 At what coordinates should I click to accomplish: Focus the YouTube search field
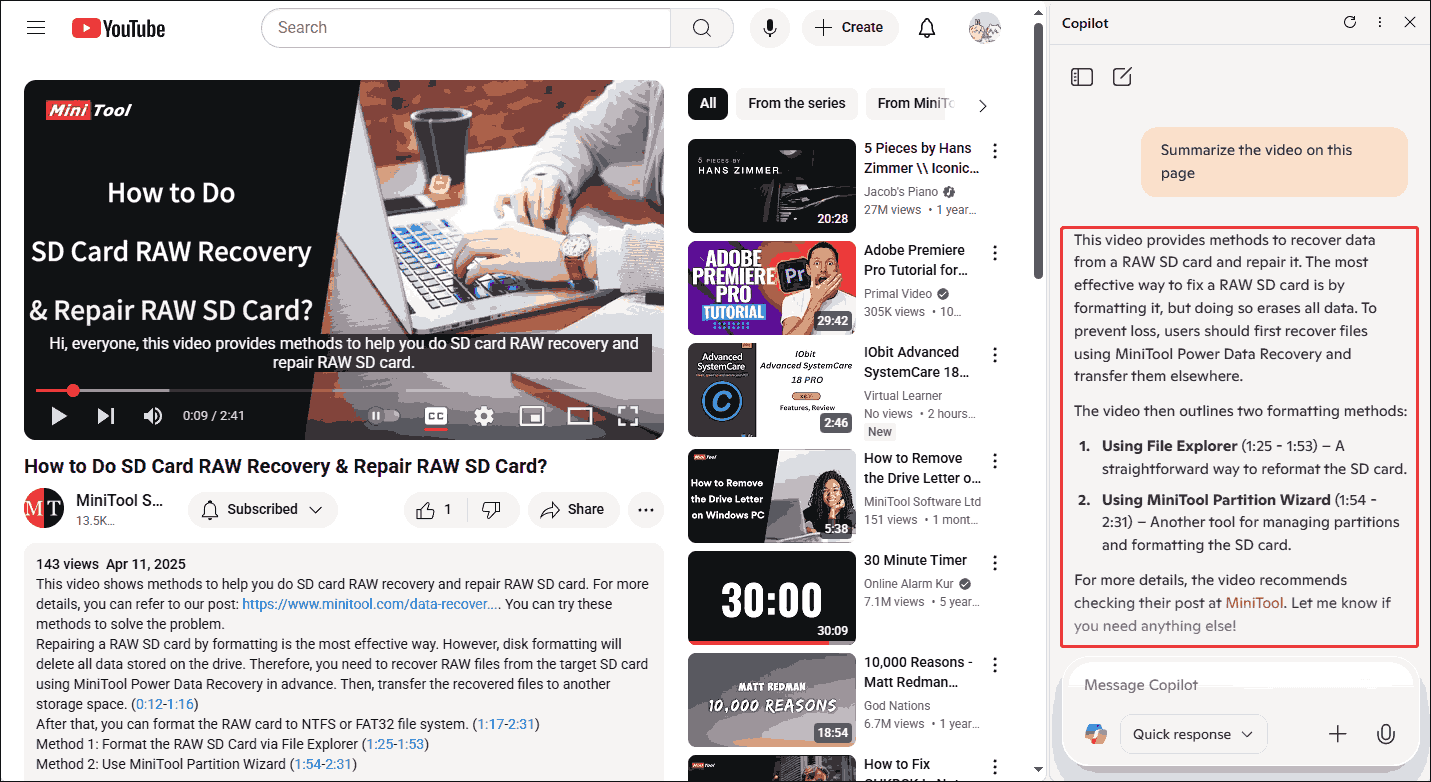coord(466,28)
